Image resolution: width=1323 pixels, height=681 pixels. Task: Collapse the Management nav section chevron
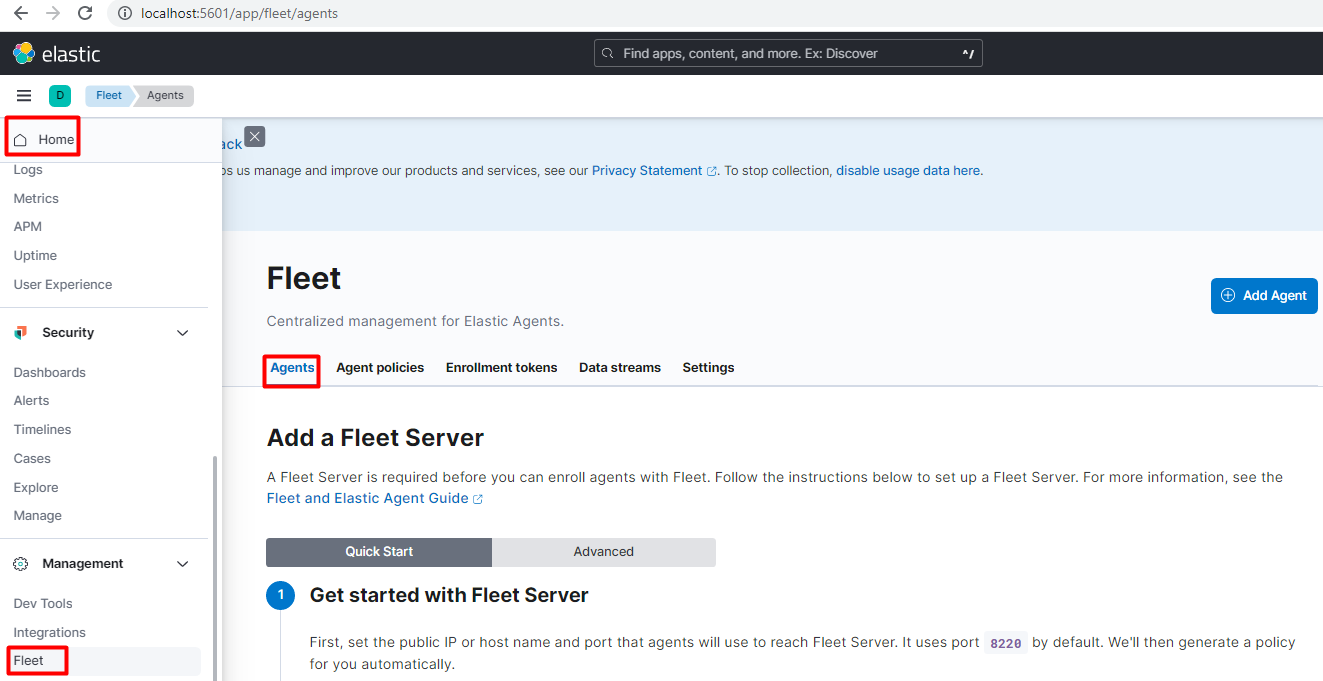tap(183, 564)
